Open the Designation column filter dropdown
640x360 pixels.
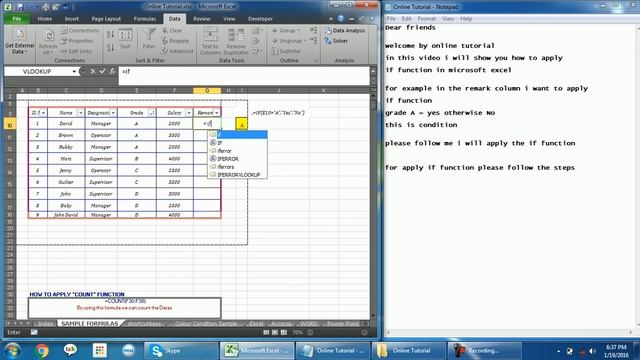click(x=113, y=113)
